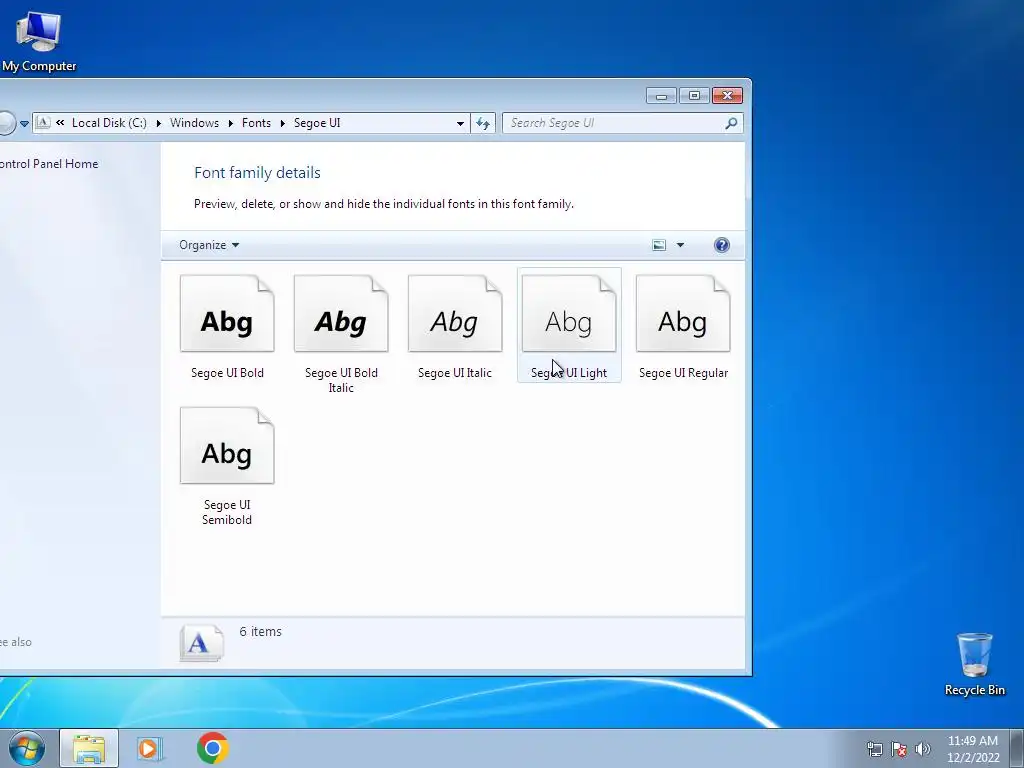Click the Windows Explorer taskbar icon
The width and height of the screenshot is (1024, 768).
click(89, 748)
